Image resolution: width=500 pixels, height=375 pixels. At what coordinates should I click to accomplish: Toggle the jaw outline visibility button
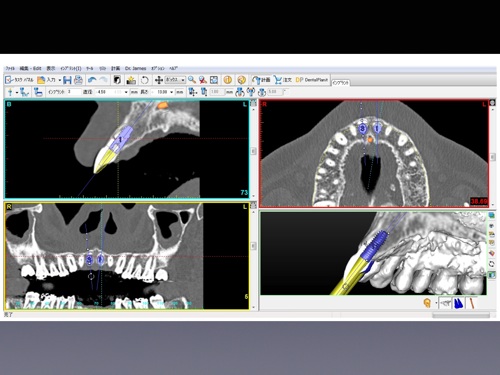point(445,303)
